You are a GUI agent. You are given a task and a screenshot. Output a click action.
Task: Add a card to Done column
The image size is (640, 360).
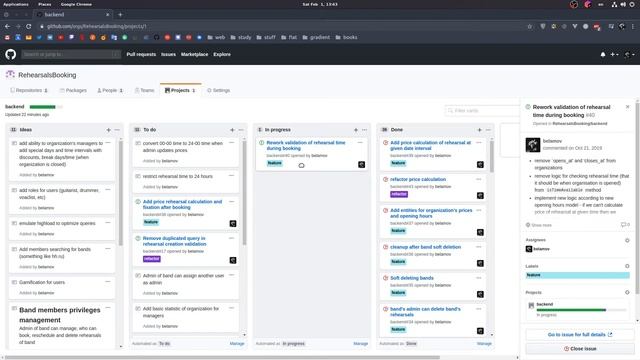480,130
